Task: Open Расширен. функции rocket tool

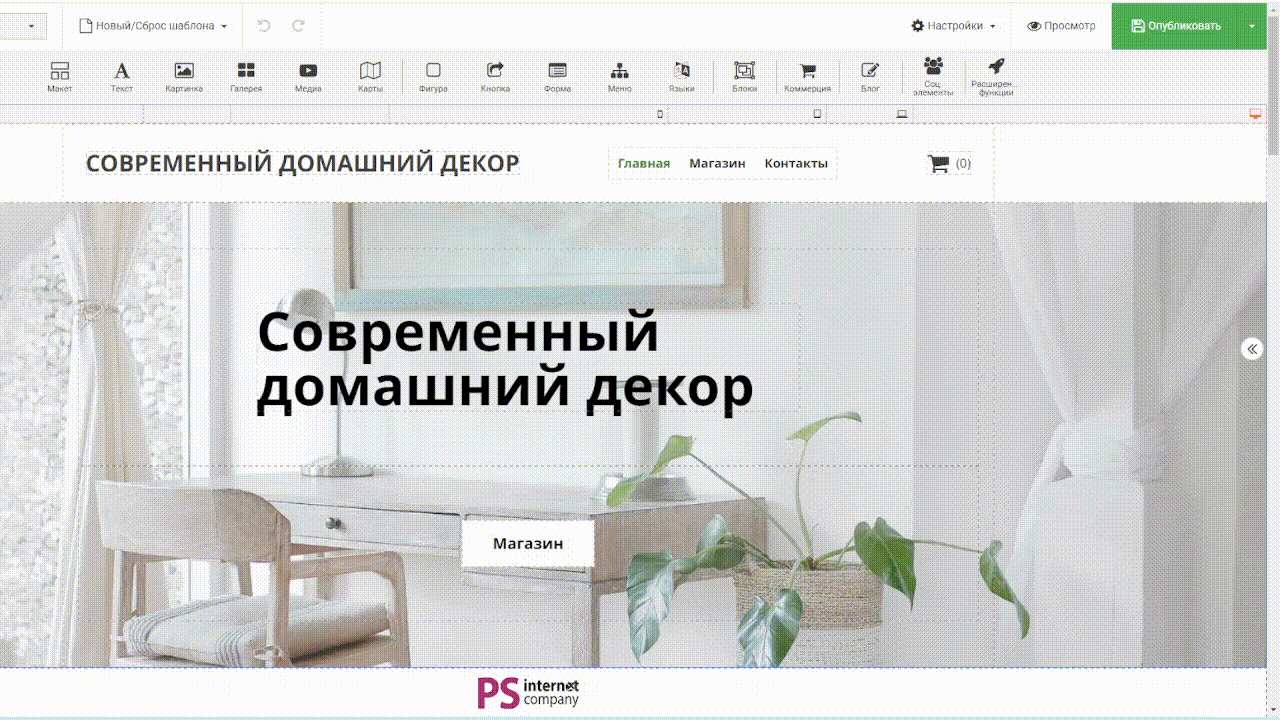Action: 995,76
